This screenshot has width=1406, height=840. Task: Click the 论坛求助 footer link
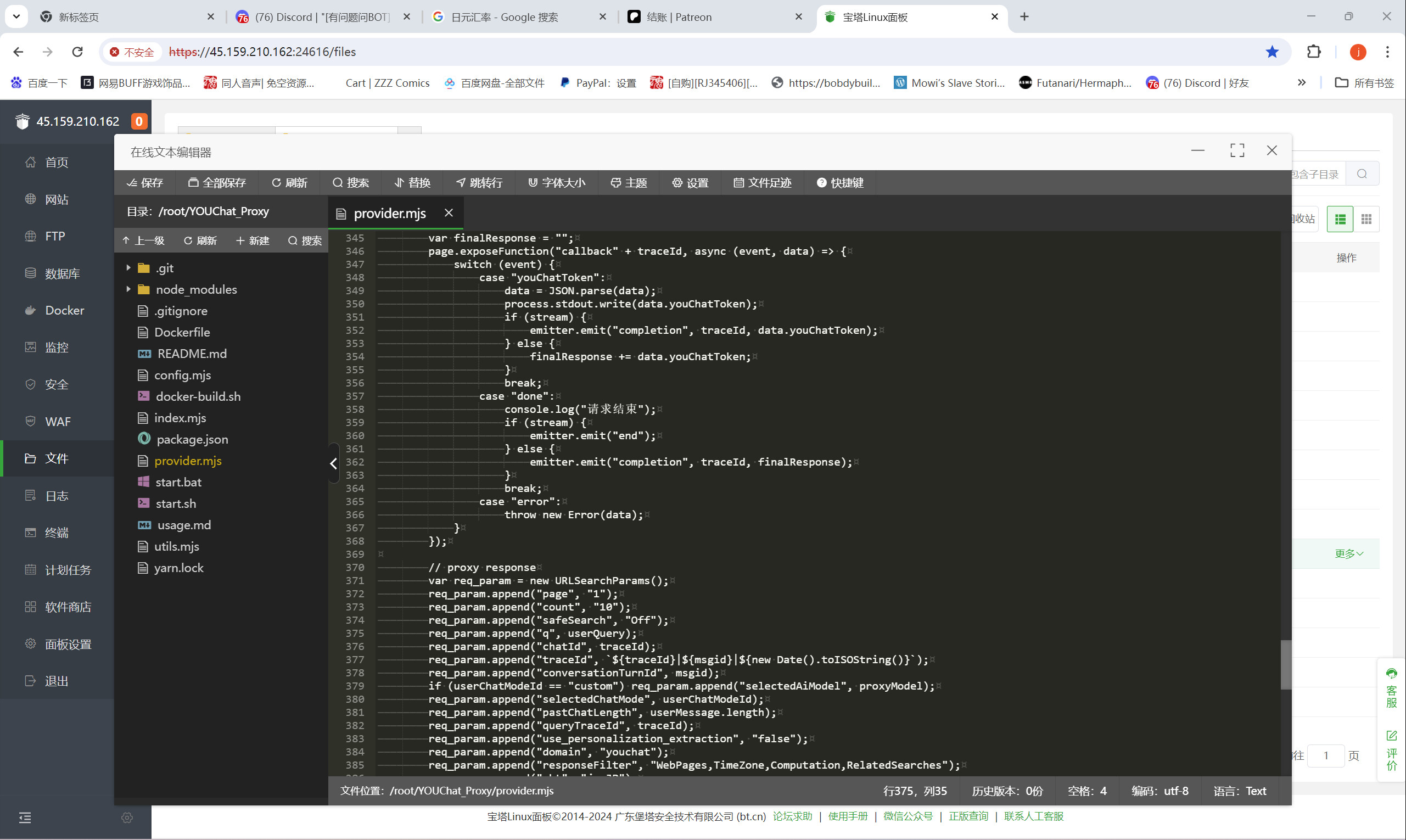[792, 816]
